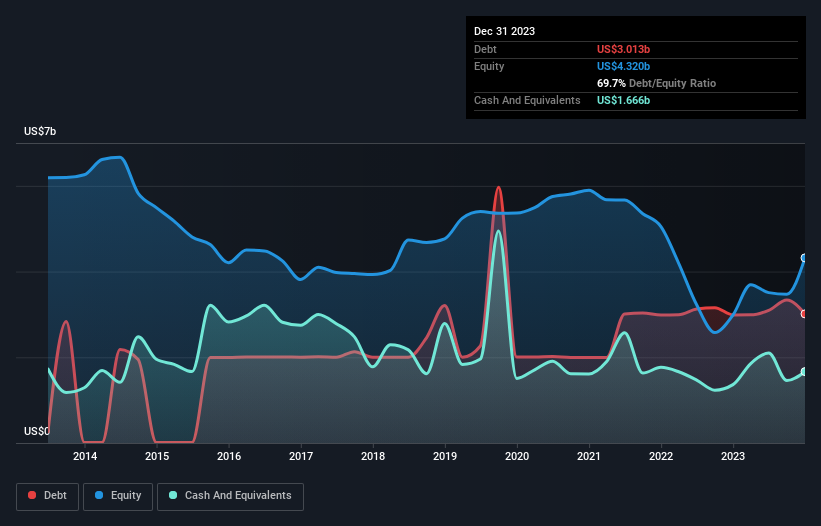Click the 2020 x-axis label

(517, 456)
